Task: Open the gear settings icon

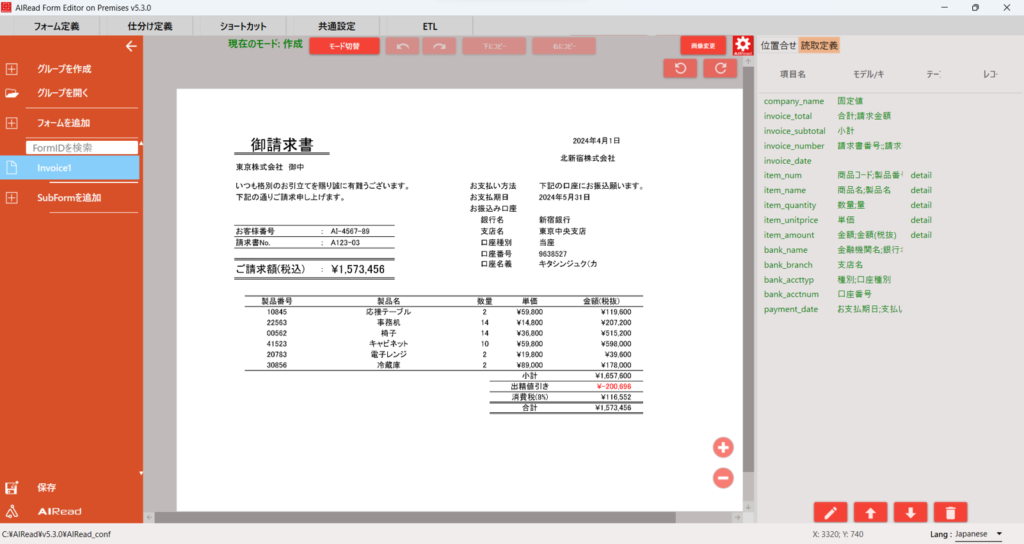Action: pos(742,46)
